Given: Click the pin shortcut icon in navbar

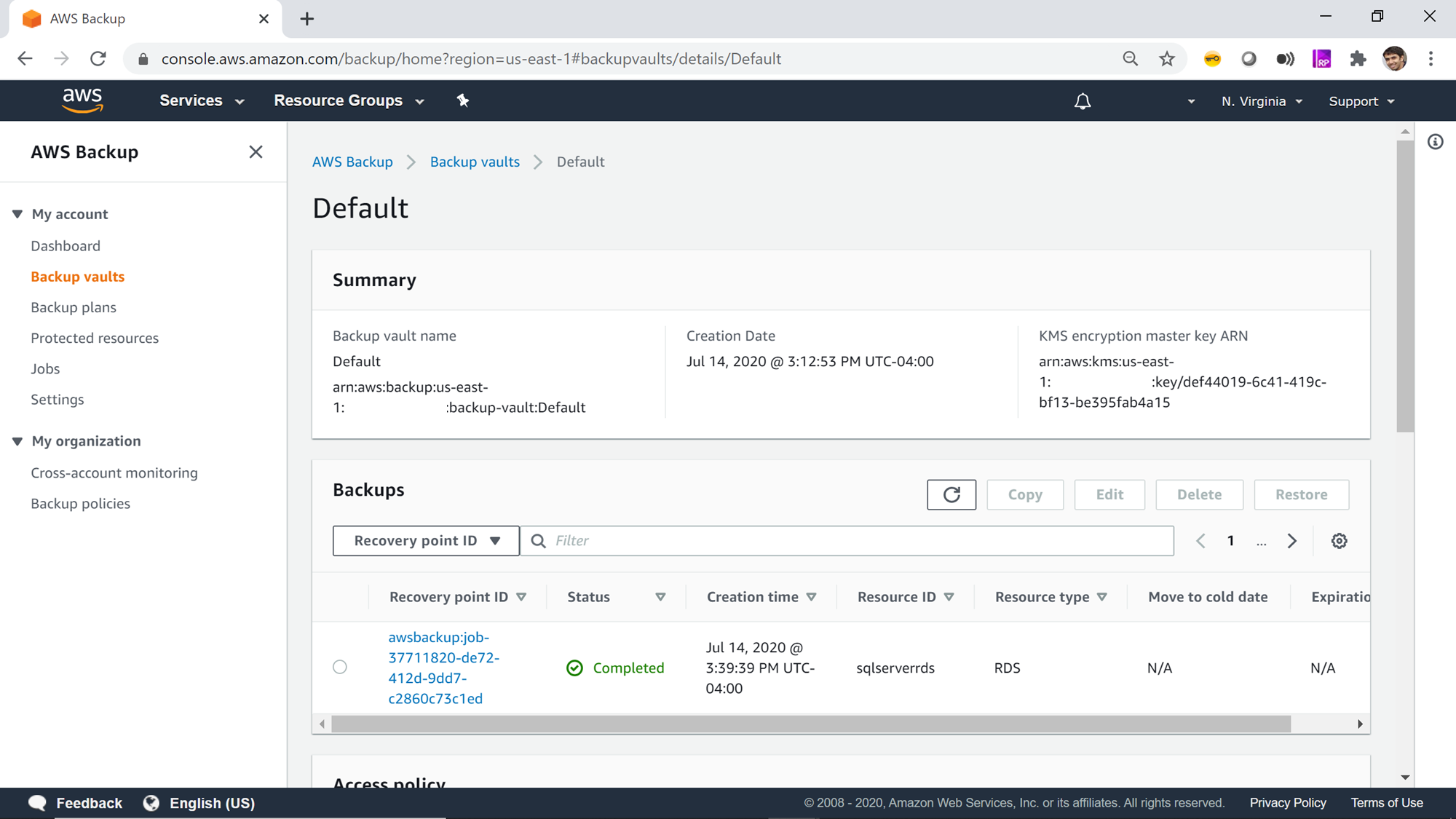Looking at the screenshot, I should tap(463, 100).
